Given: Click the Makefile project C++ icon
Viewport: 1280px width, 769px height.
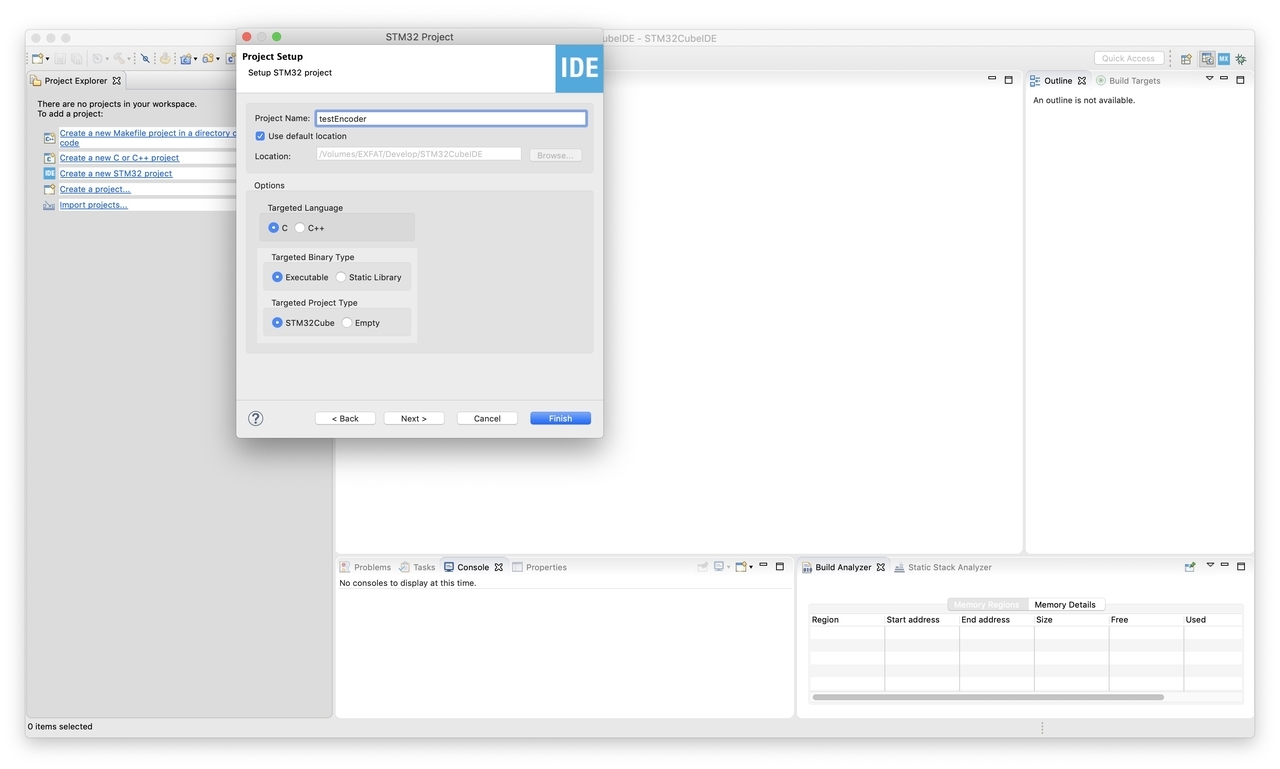Looking at the screenshot, I should (49, 138).
